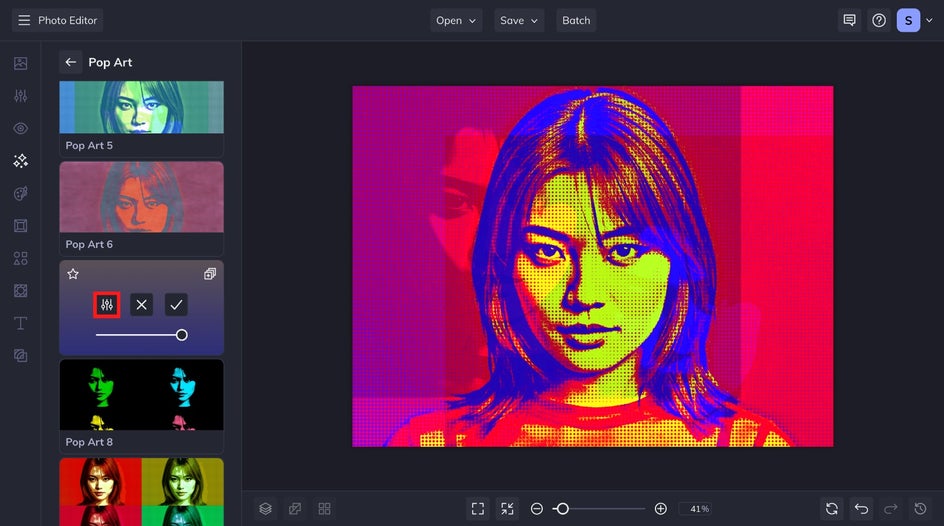Fit image to screen icon
This screenshot has height=526, width=944.
tap(477, 509)
